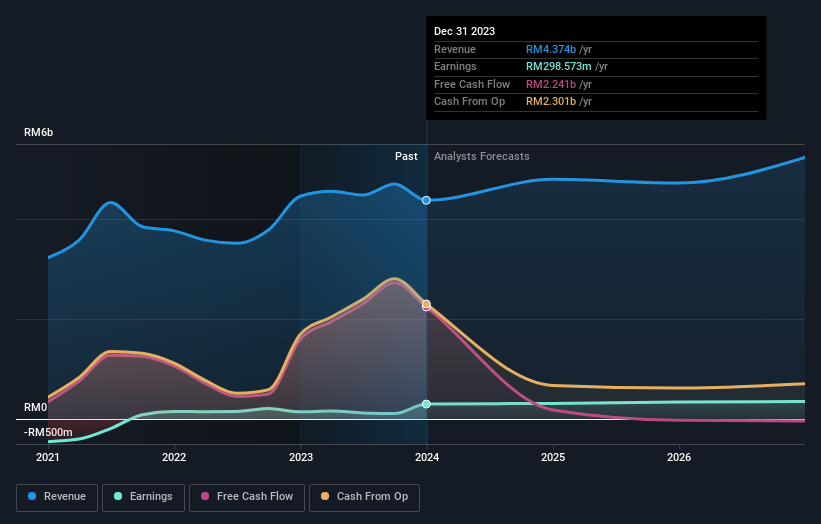This screenshot has width=821, height=524.
Task: Click the Free Cash Flow label in tooltip
Action: pyautogui.click(x=472, y=84)
